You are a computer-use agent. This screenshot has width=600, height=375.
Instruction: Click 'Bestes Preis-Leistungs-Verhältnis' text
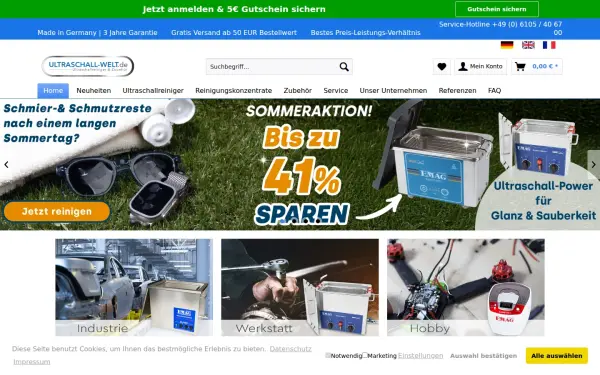pos(365,33)
